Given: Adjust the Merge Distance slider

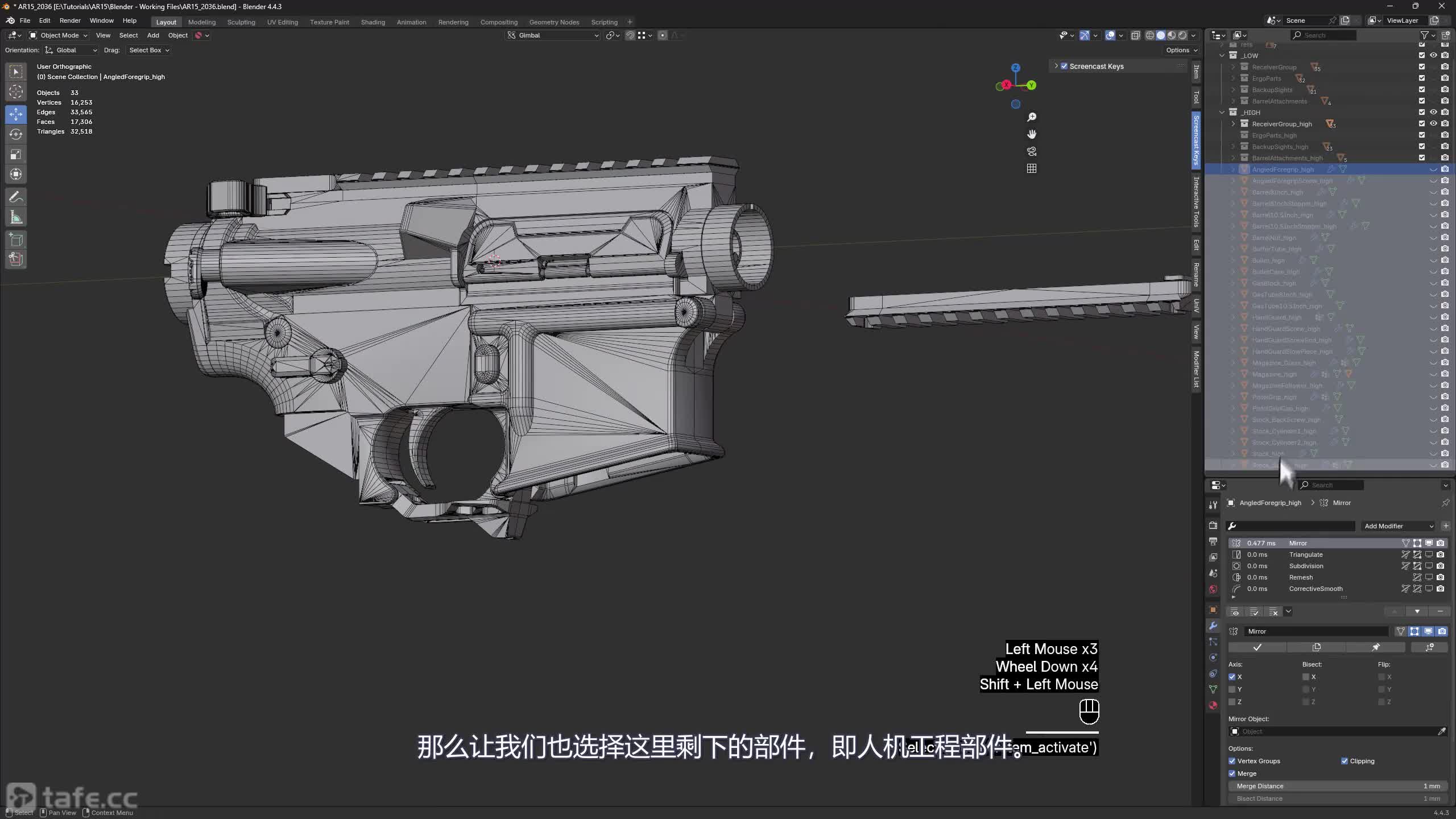Looking at the screenshot, I should 1338,786.
